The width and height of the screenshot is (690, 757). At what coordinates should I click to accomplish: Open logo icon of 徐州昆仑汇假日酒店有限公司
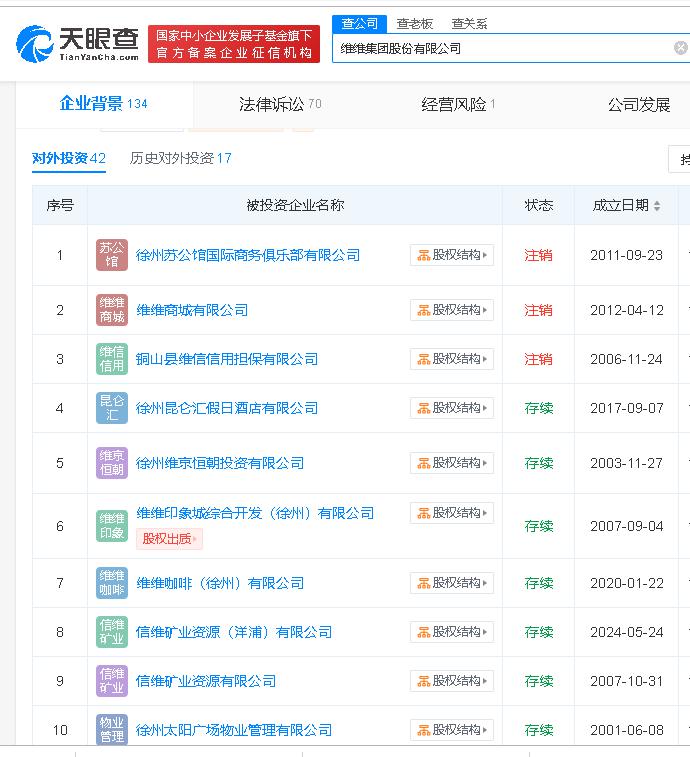point(112,408)
